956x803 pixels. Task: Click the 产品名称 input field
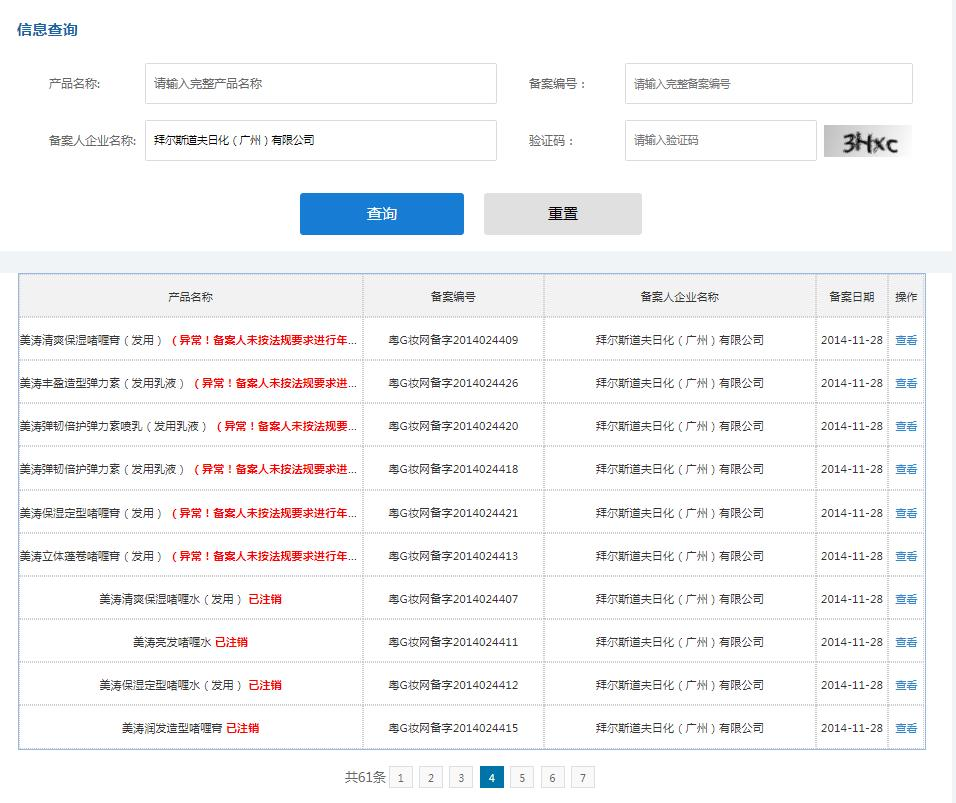click(x=320, y=84)
